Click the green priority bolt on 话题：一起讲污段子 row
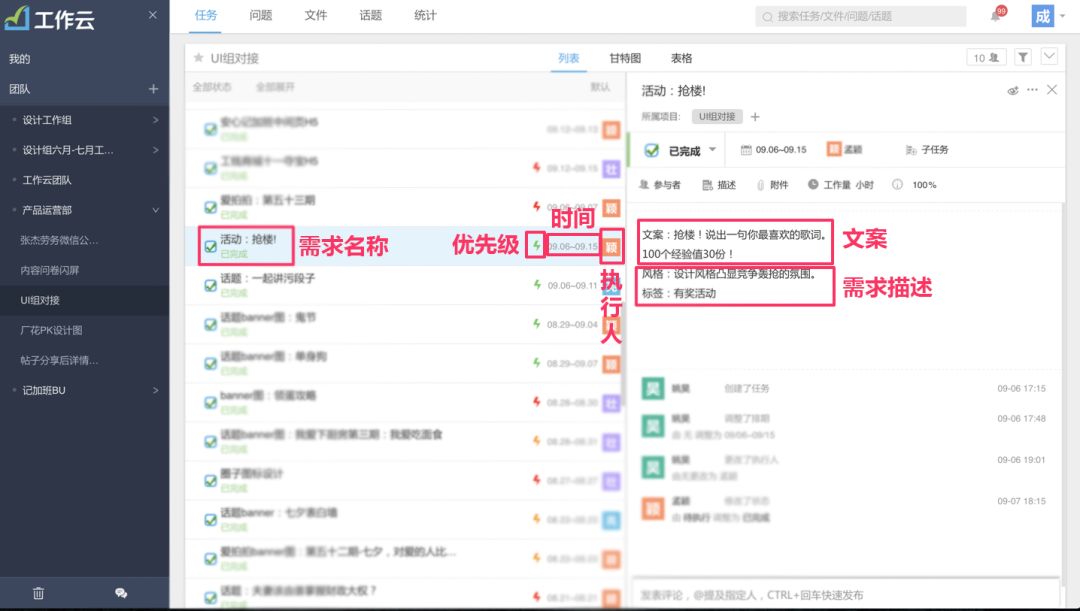The height and width of the screenshot is (611, 1080). (x=537, y=284)
